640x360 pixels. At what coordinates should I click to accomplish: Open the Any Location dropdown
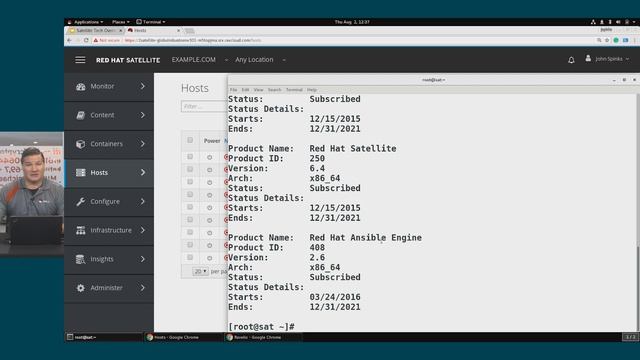[x=260, y=60]
